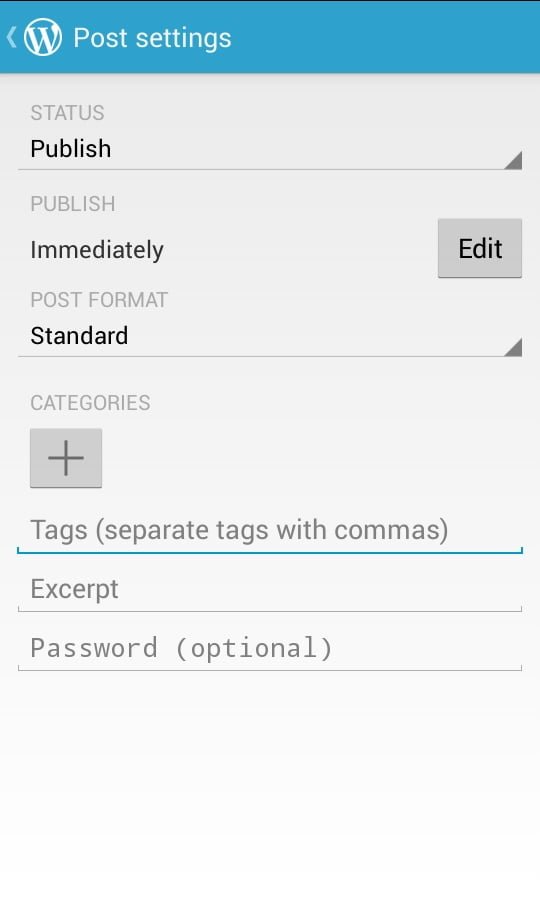Select the Immediately publish time text
The width and height of the screenshot is (540, 923).
(x=97, y=250)
